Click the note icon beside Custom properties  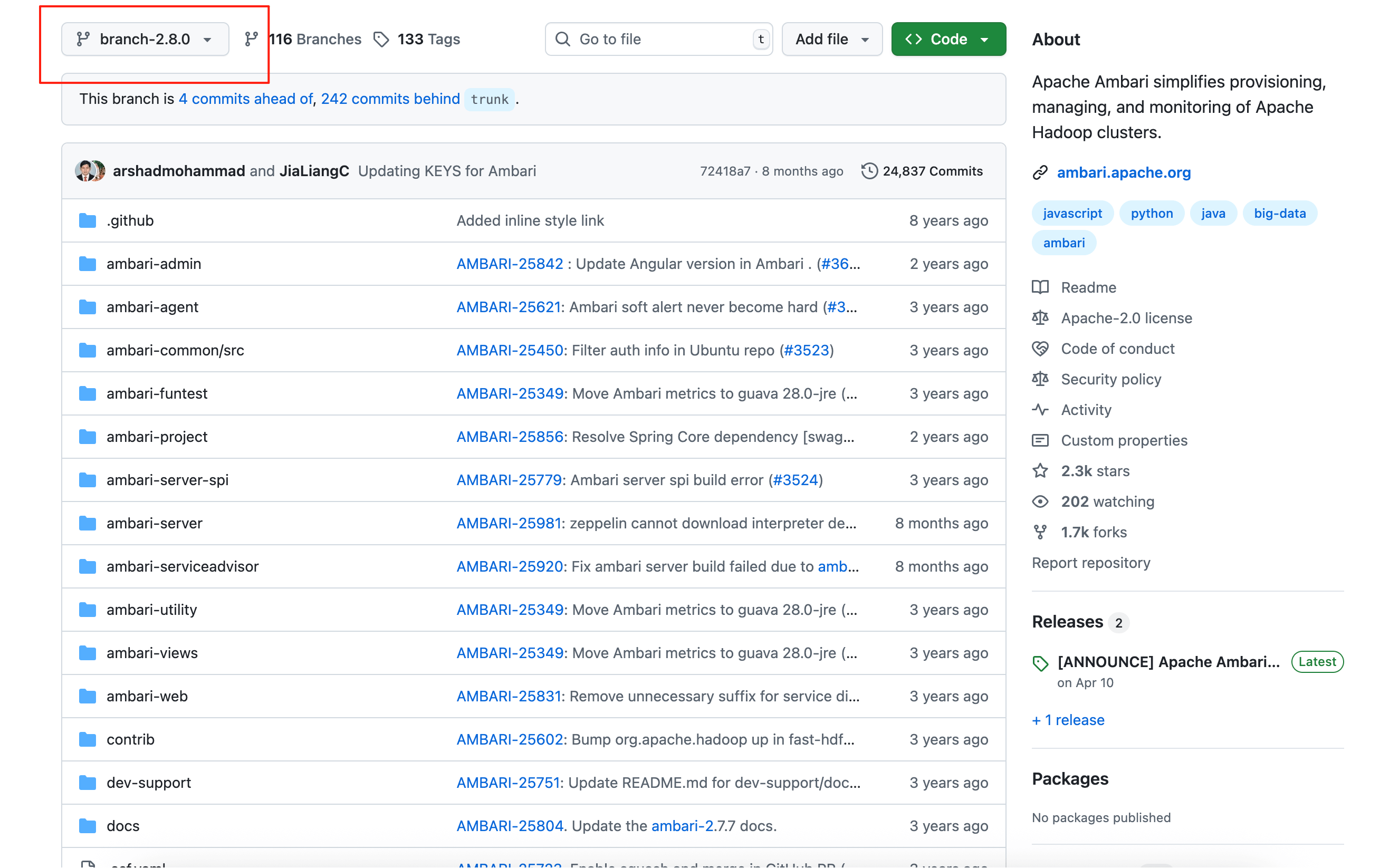[x=1040, y=440]
